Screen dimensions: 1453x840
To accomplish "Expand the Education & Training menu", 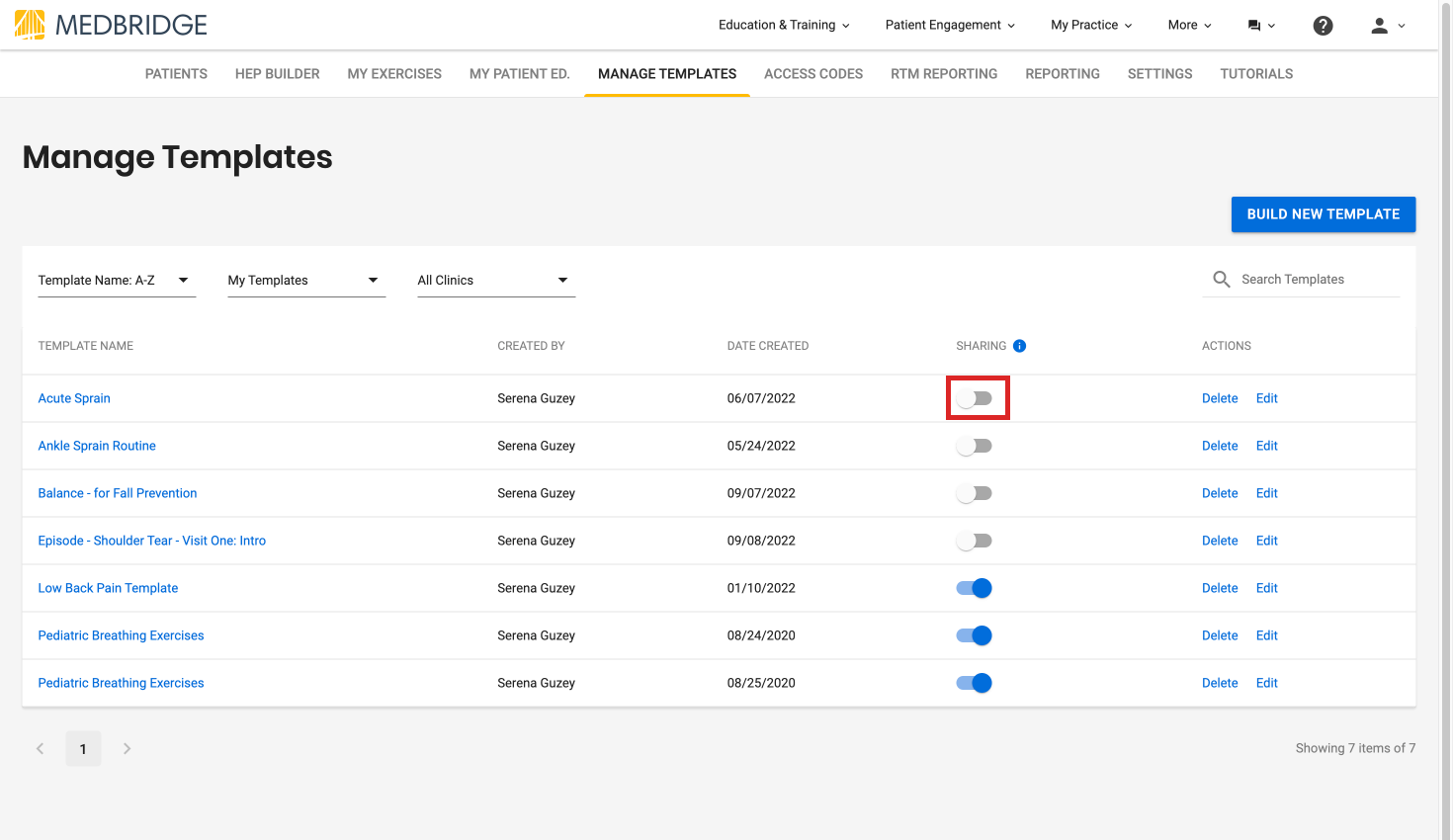I will point(784,26).
